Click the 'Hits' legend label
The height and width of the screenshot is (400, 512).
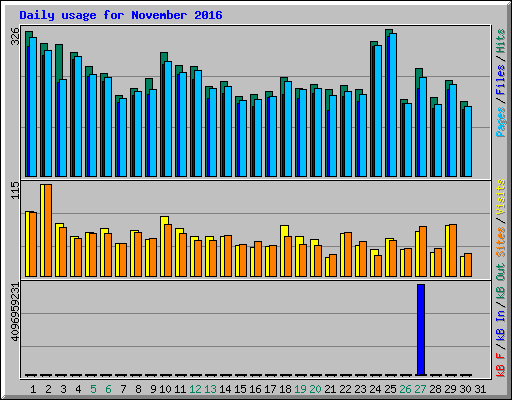[x=500, y=41]
